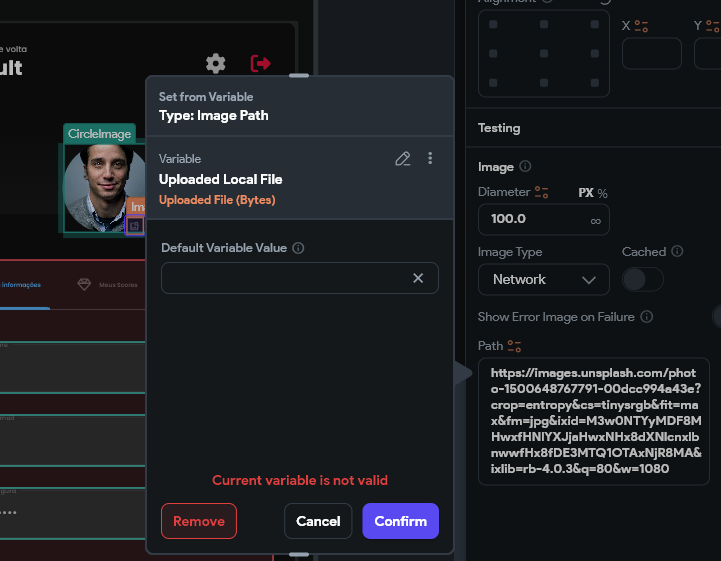721x561 pixels.
Task: Click the settings gear icon on canvas
Action: pos(215,63)
